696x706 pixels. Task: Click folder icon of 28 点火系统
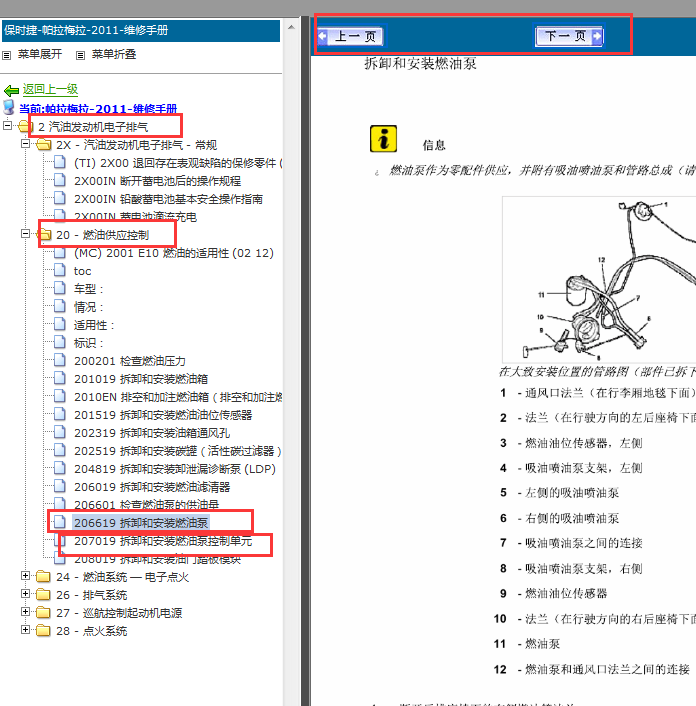43,631
